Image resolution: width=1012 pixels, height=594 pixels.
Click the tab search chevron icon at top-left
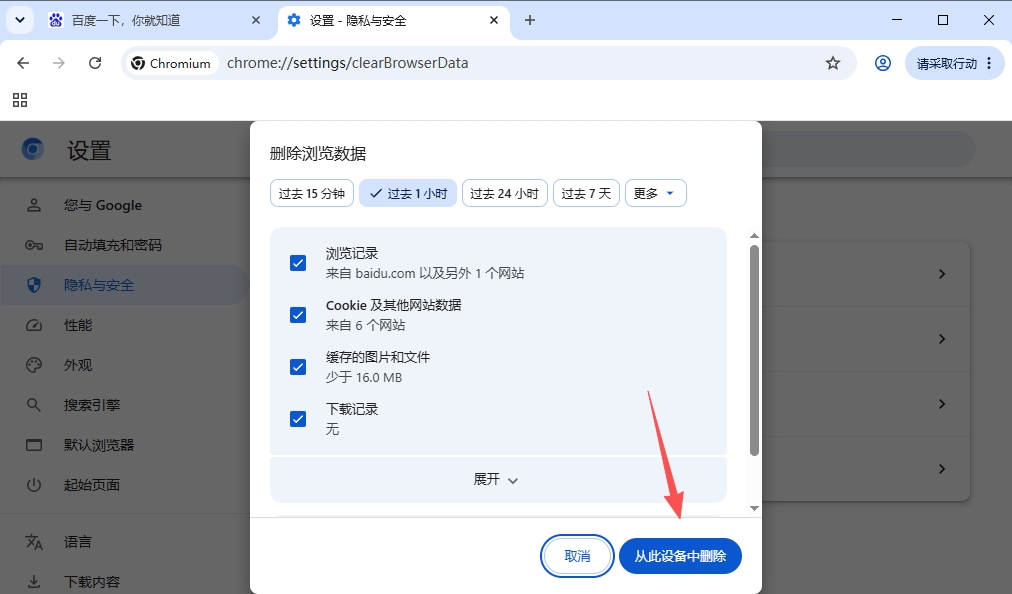click(20, 20)
